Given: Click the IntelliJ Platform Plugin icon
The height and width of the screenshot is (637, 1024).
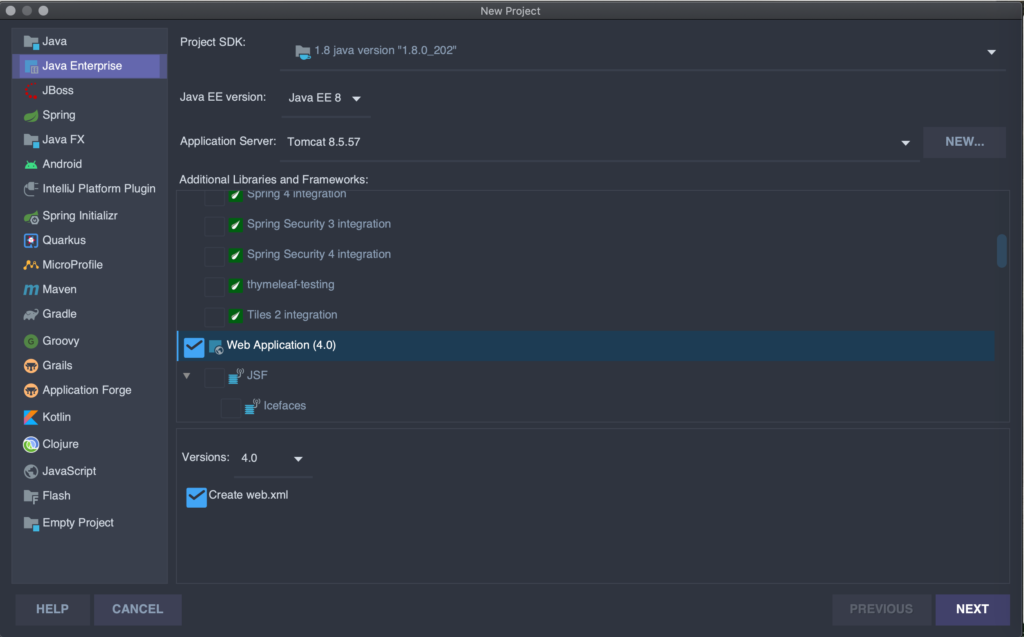Looking at the screenshot, I should coord(31,189).
